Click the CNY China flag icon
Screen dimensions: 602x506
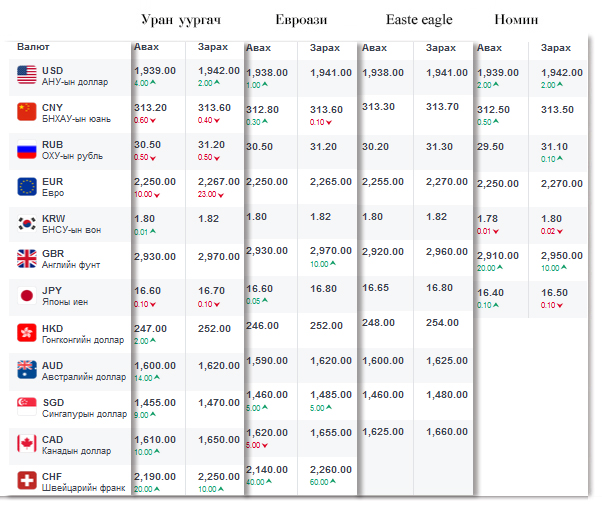(27, 112)
